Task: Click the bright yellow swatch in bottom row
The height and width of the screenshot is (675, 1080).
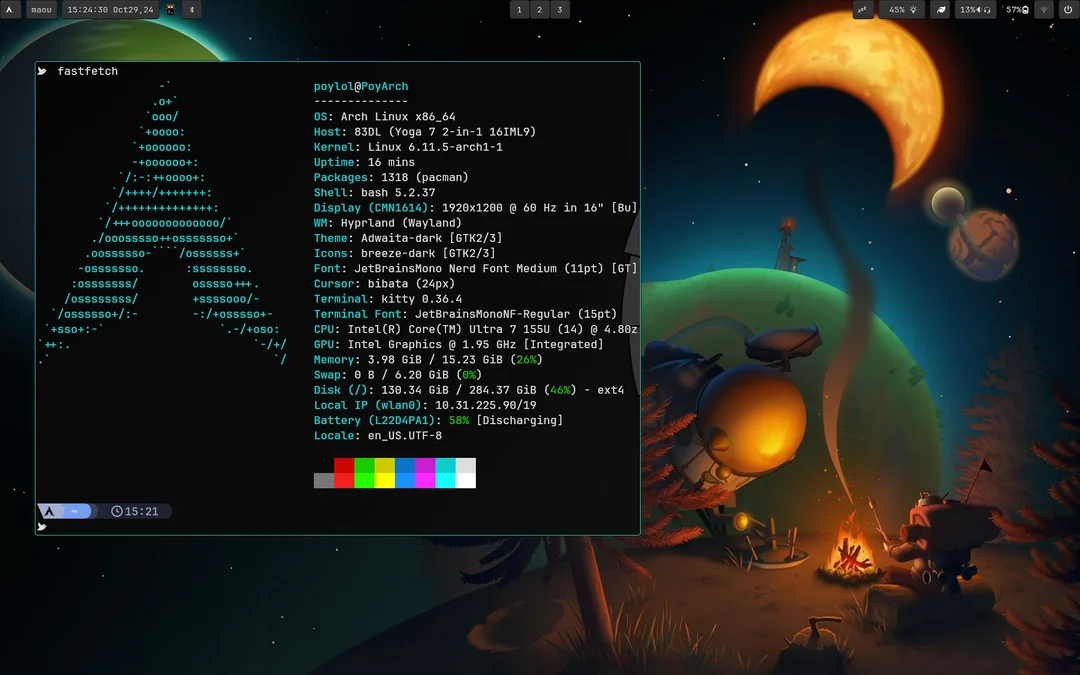Action: click(x=384, y=480)
